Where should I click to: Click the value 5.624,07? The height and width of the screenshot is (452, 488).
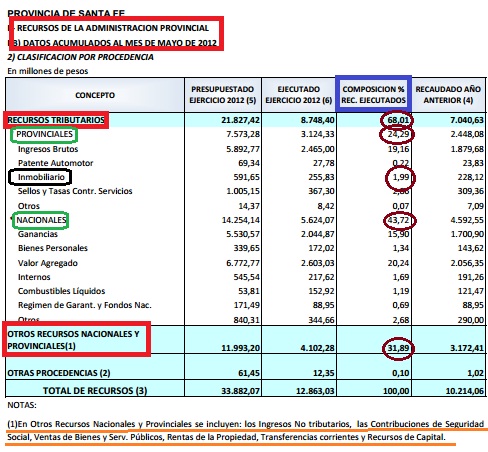pyautogui.click(x=317, y=220)
